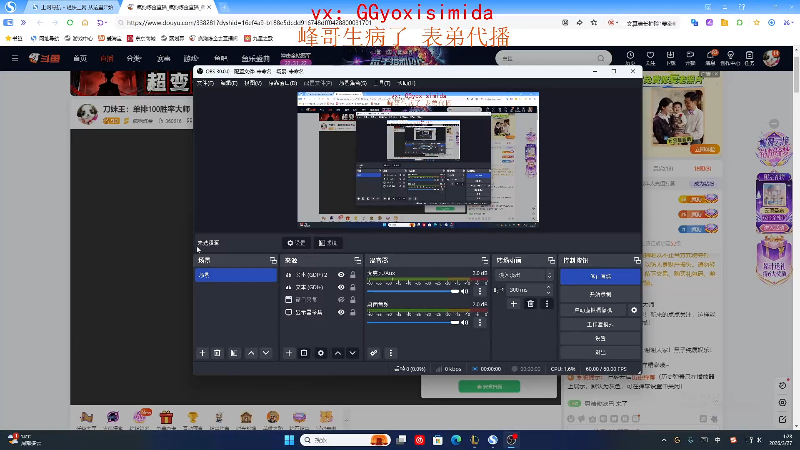Click Start Recording button in Controls
This screenshot has height=450, width=800.
(600, 294)
